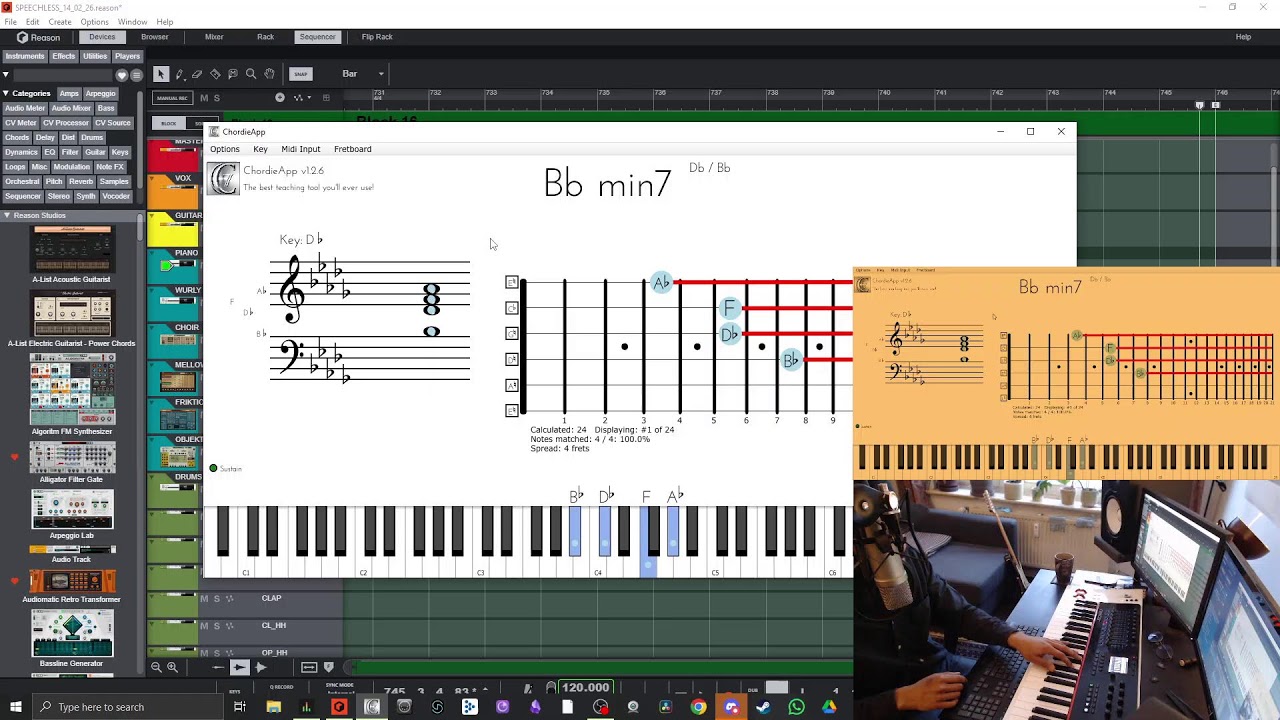Open Steam from taskbar
The image size is (1280, 720).
[x=764, y=707]
